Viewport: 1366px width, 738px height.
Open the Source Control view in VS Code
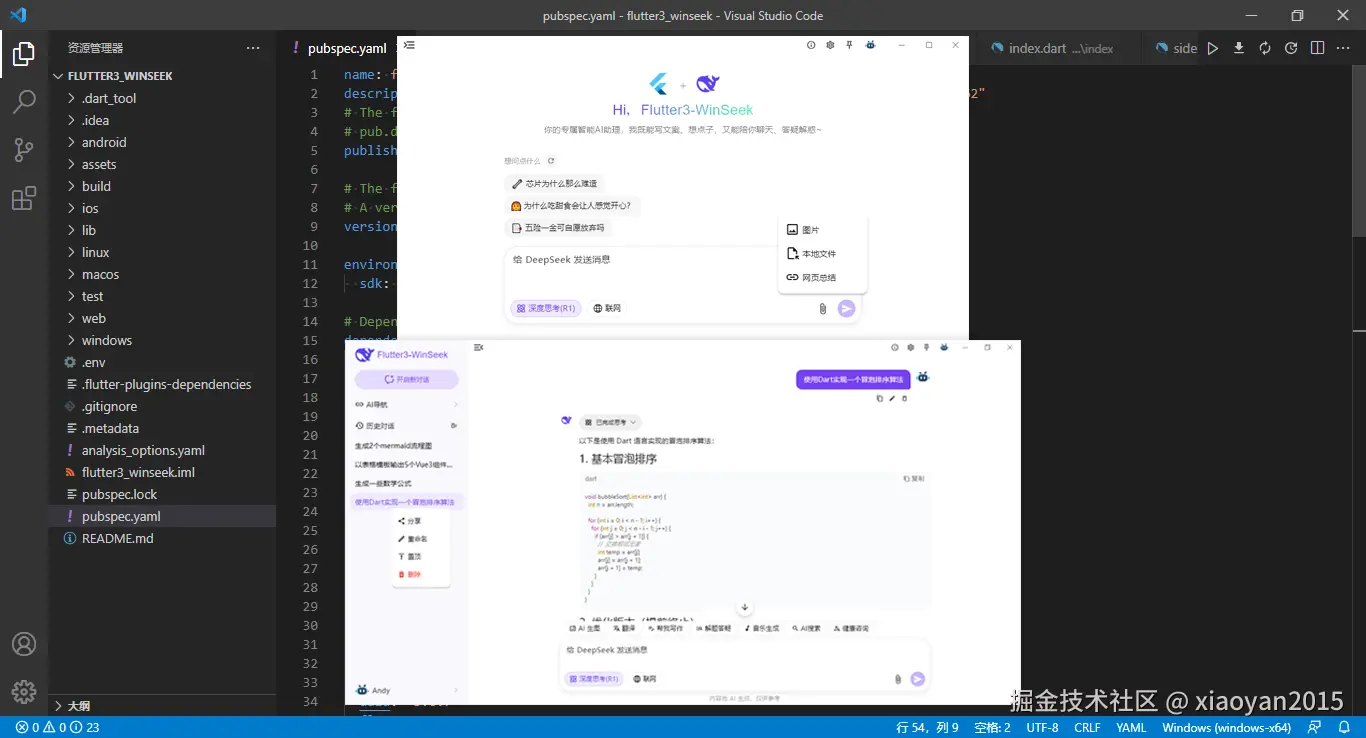point(22,149)
